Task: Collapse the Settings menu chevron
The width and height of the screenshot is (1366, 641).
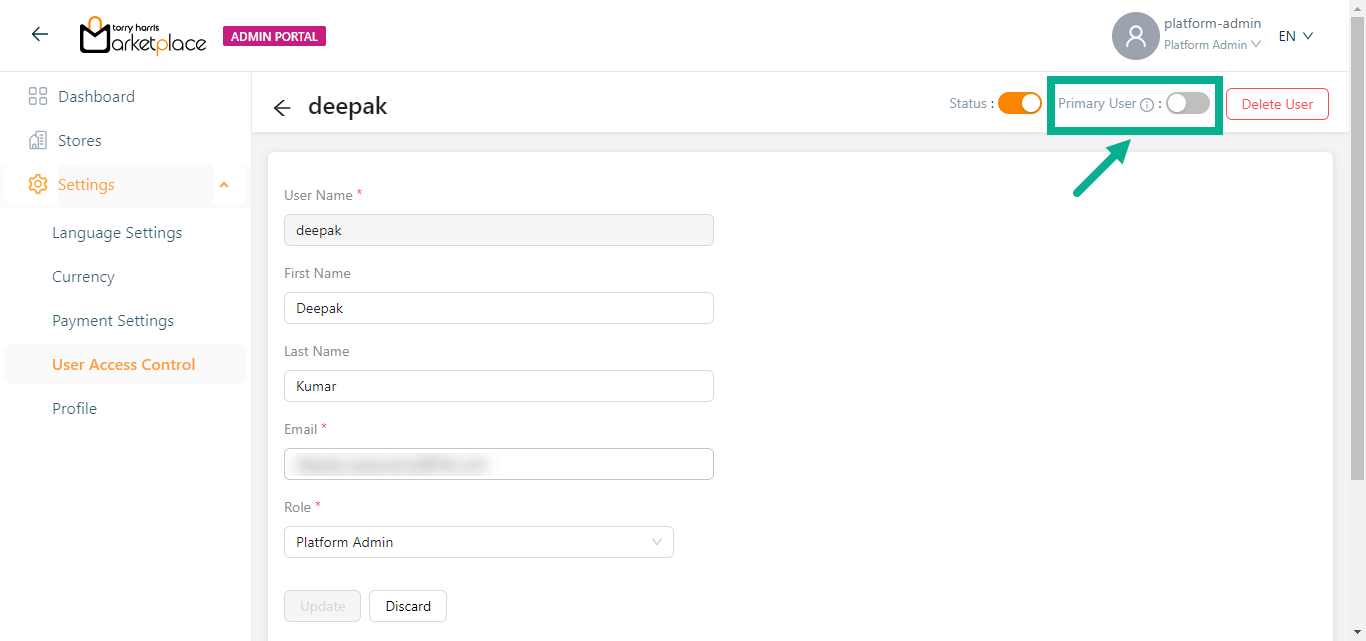Action: pyautogui.click(x=224, y=185)
